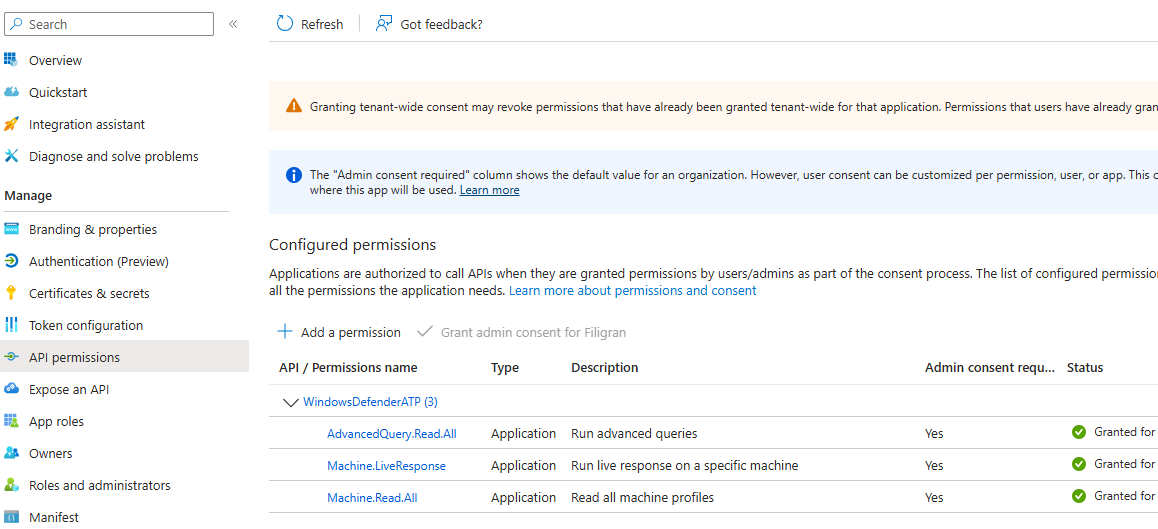Click the Manage section heading
The height and width of the screenshot is (529, 1158).
tap(28, 196)
